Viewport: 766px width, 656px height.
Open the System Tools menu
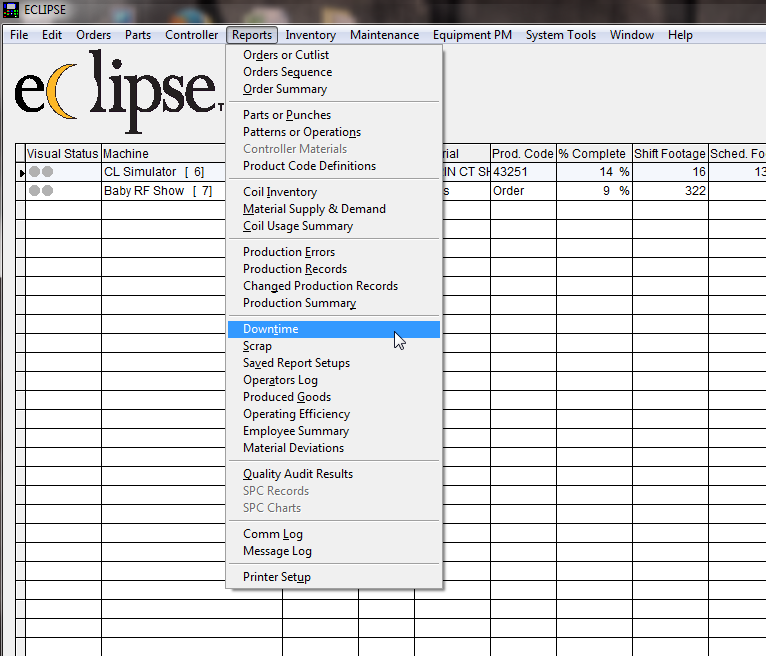[x=561, y=35]
